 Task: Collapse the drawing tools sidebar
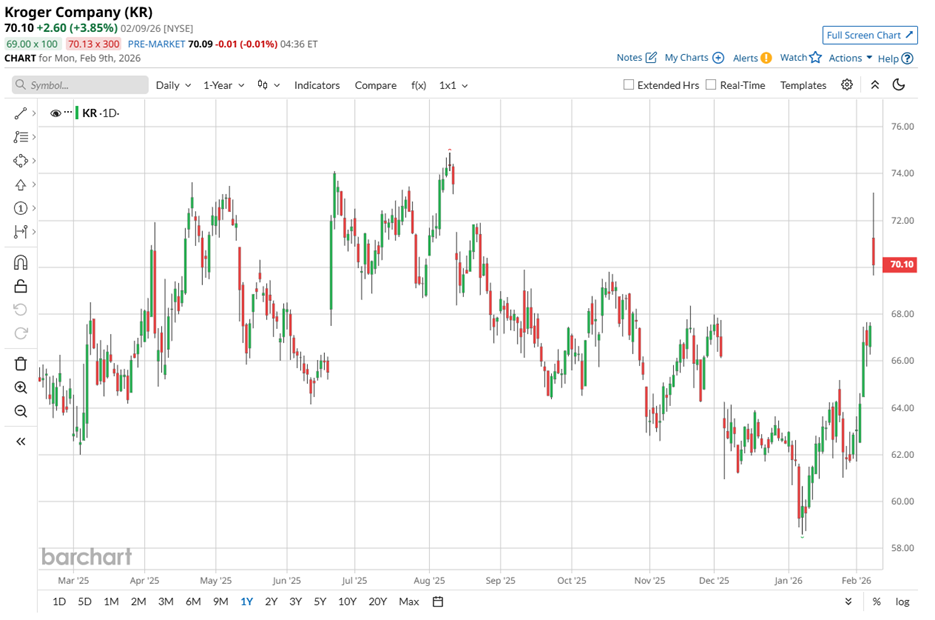tap(20, 441)
